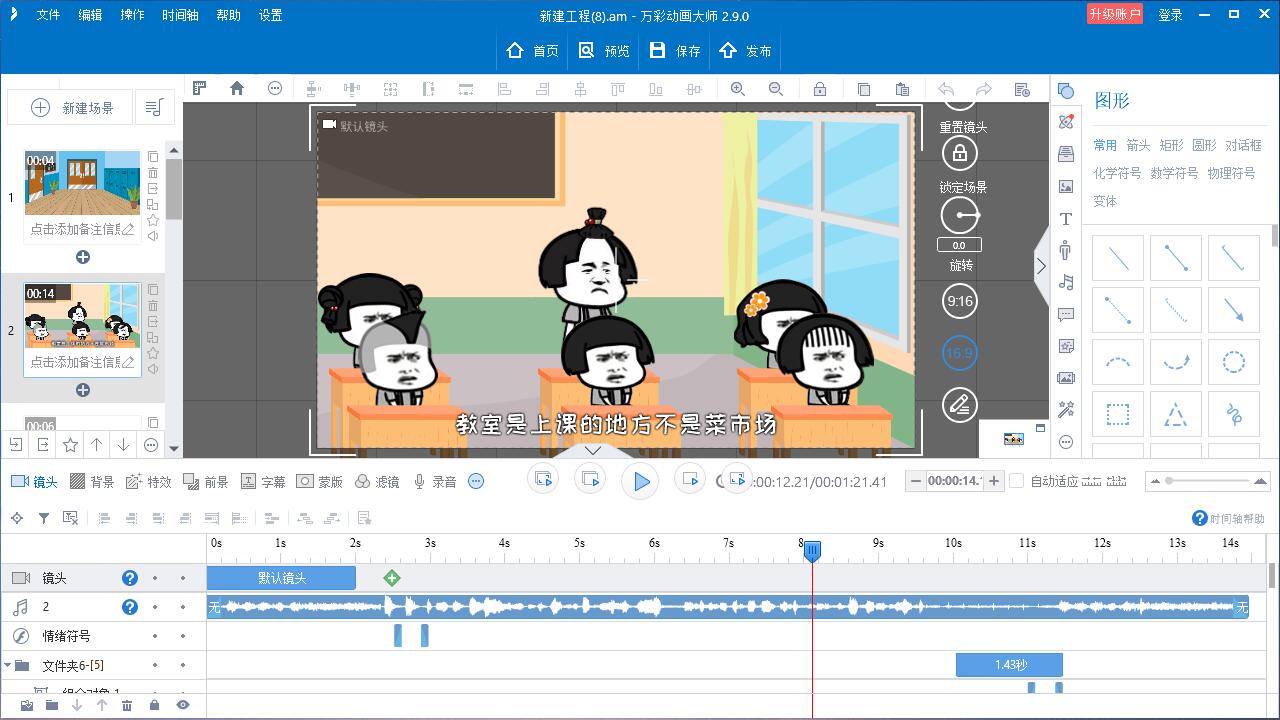Collapse the right shapes panel arrow
The width and height of the screenshot is (1280, 720).
pos(1041,266)
